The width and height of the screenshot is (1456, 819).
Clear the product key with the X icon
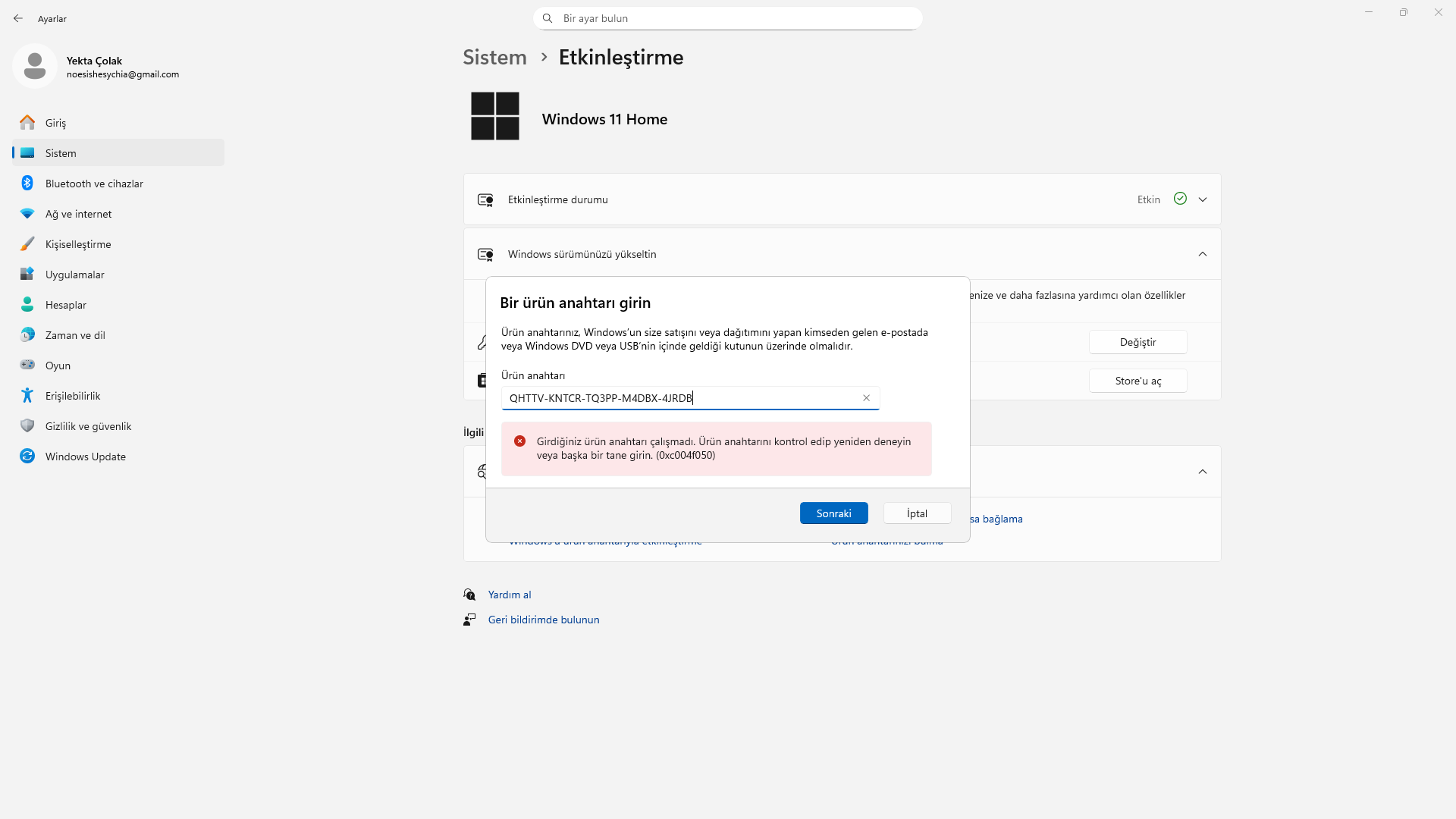coord(866,398)
